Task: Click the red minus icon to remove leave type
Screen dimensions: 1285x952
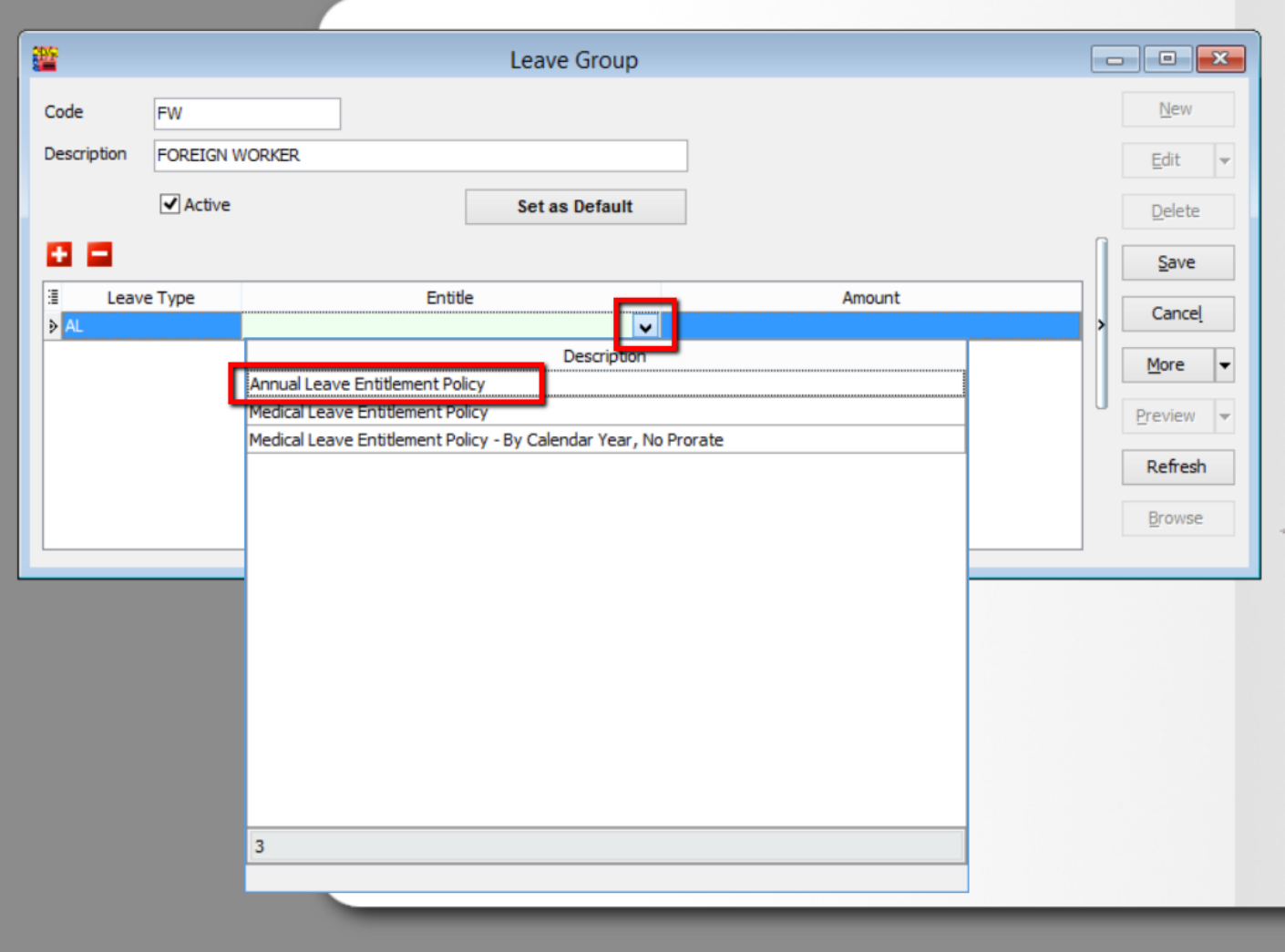Action: pos(98,254)
